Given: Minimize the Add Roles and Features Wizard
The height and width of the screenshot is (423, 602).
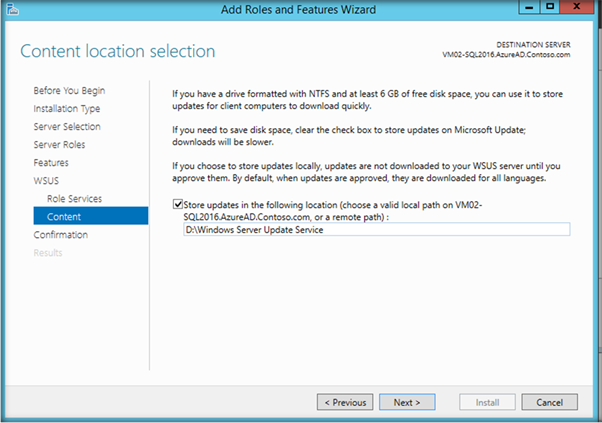Looking at the screenshot, I should [526, 8].
